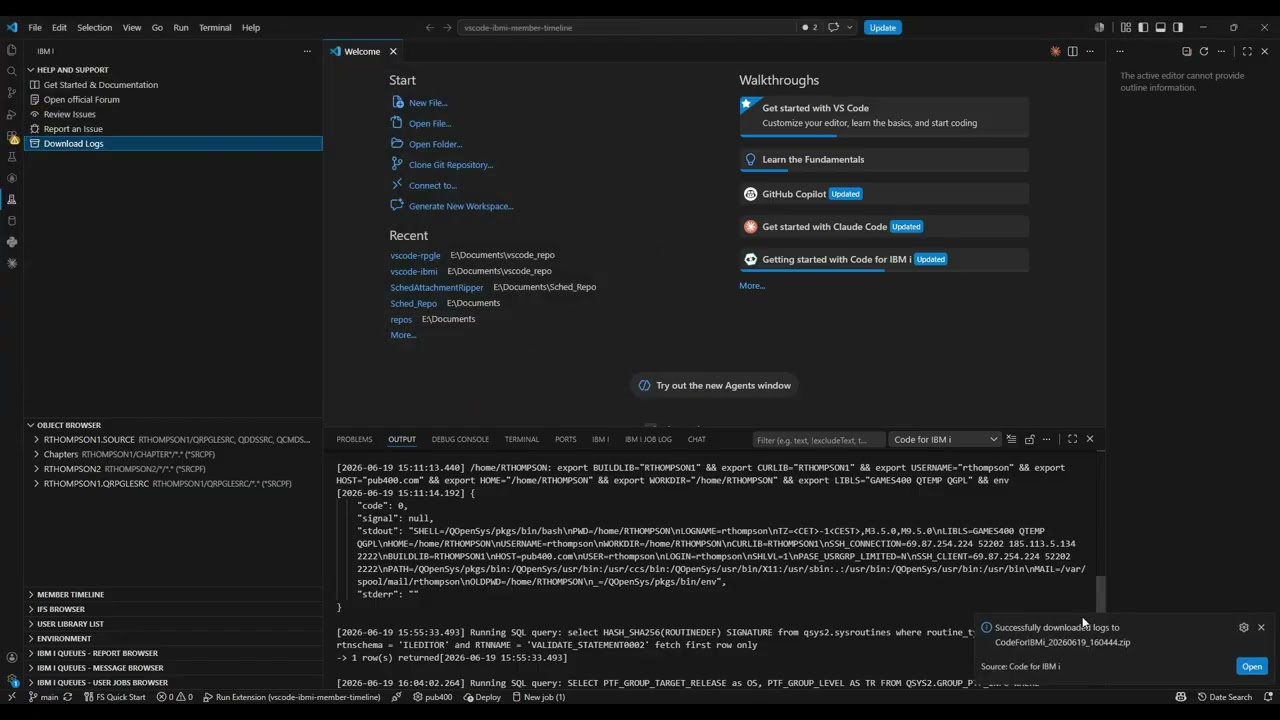
Task: Expand the RTHOMPSON1.SOURCE filter
Action: [36, 439]
